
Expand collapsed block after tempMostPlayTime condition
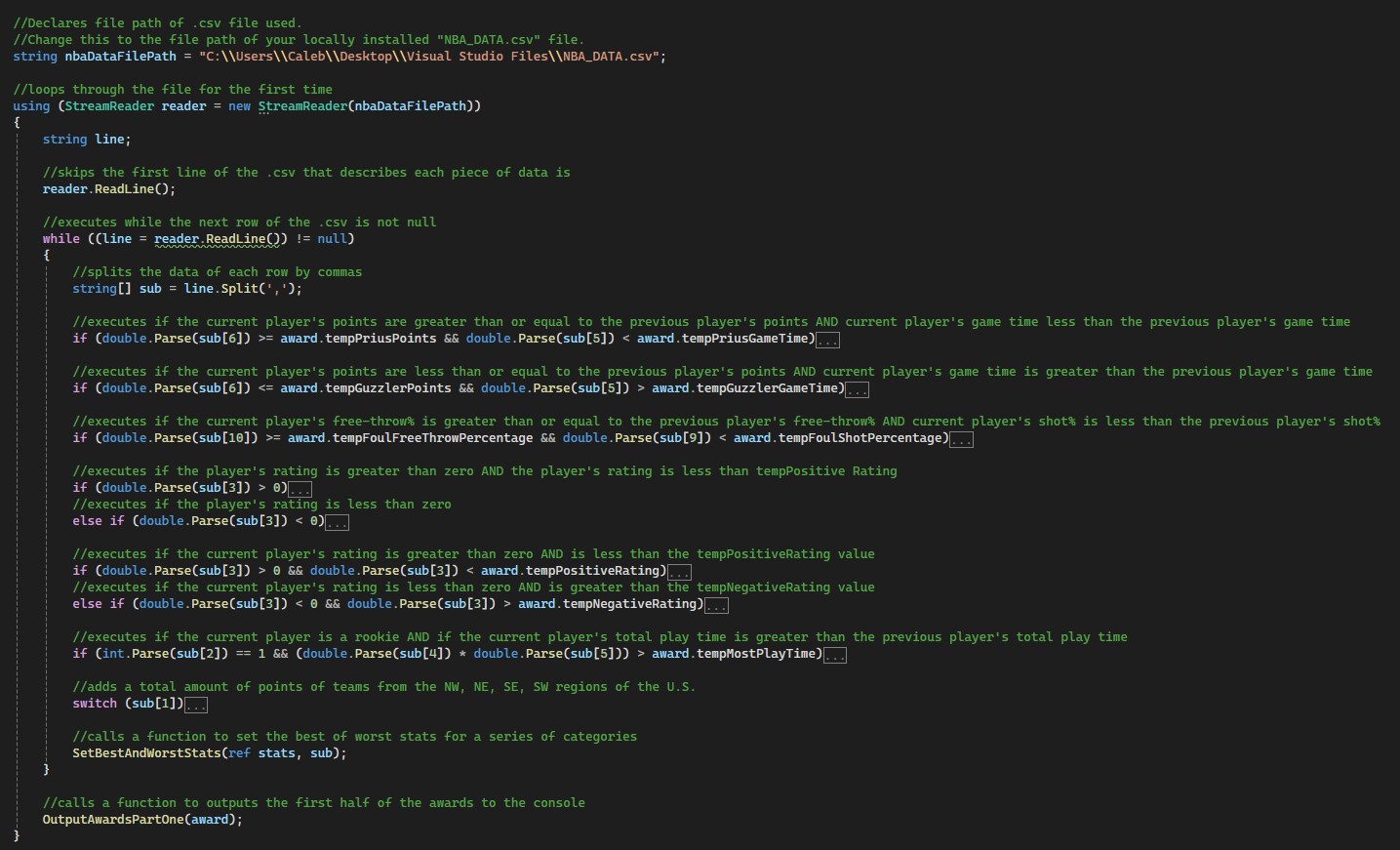(834, 655)
